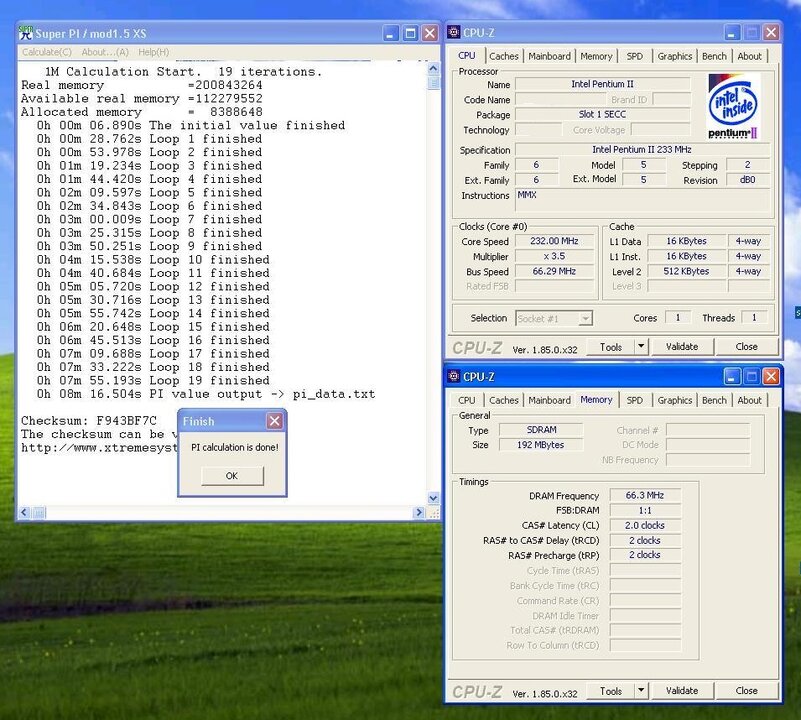Click Super PI vertical scrollbar up arrow

[x=433, y=68]
